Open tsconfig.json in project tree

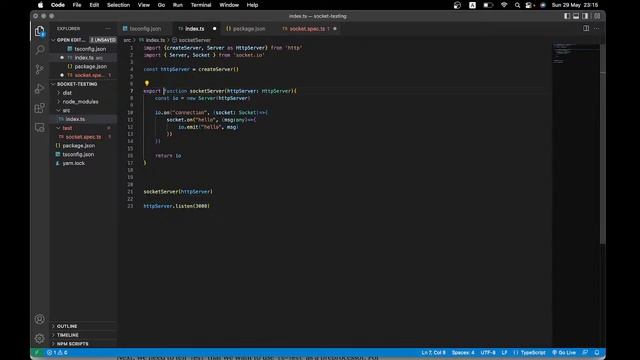pos(78,154)
